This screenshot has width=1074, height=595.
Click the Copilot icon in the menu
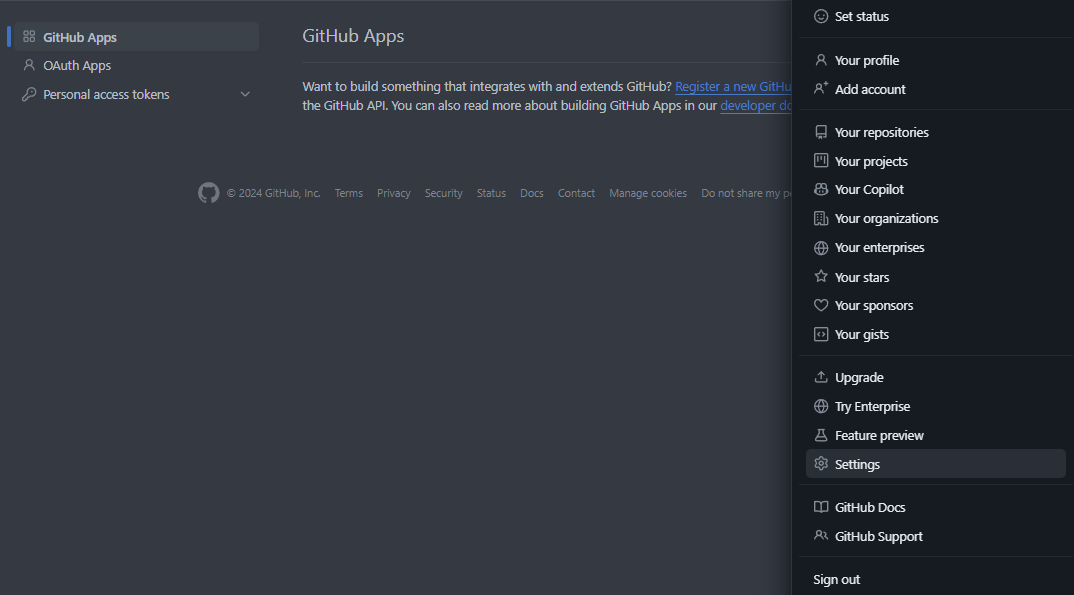click(x=821, y=190)
